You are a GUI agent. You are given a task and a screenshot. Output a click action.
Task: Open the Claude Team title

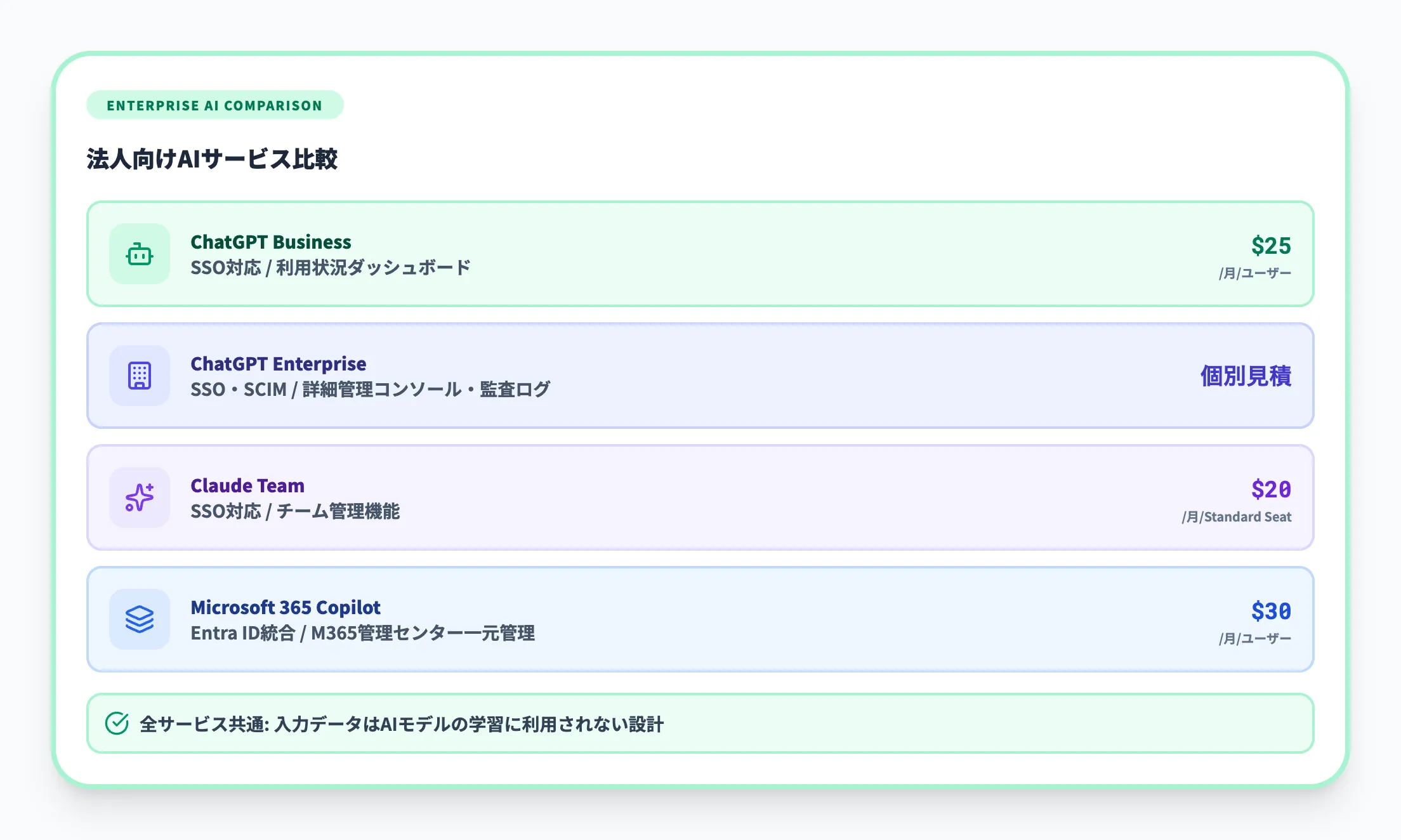pyautogui.click(x=247, y=485)
